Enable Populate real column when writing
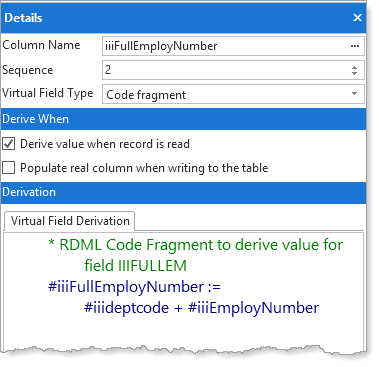 tap(9, 168)
